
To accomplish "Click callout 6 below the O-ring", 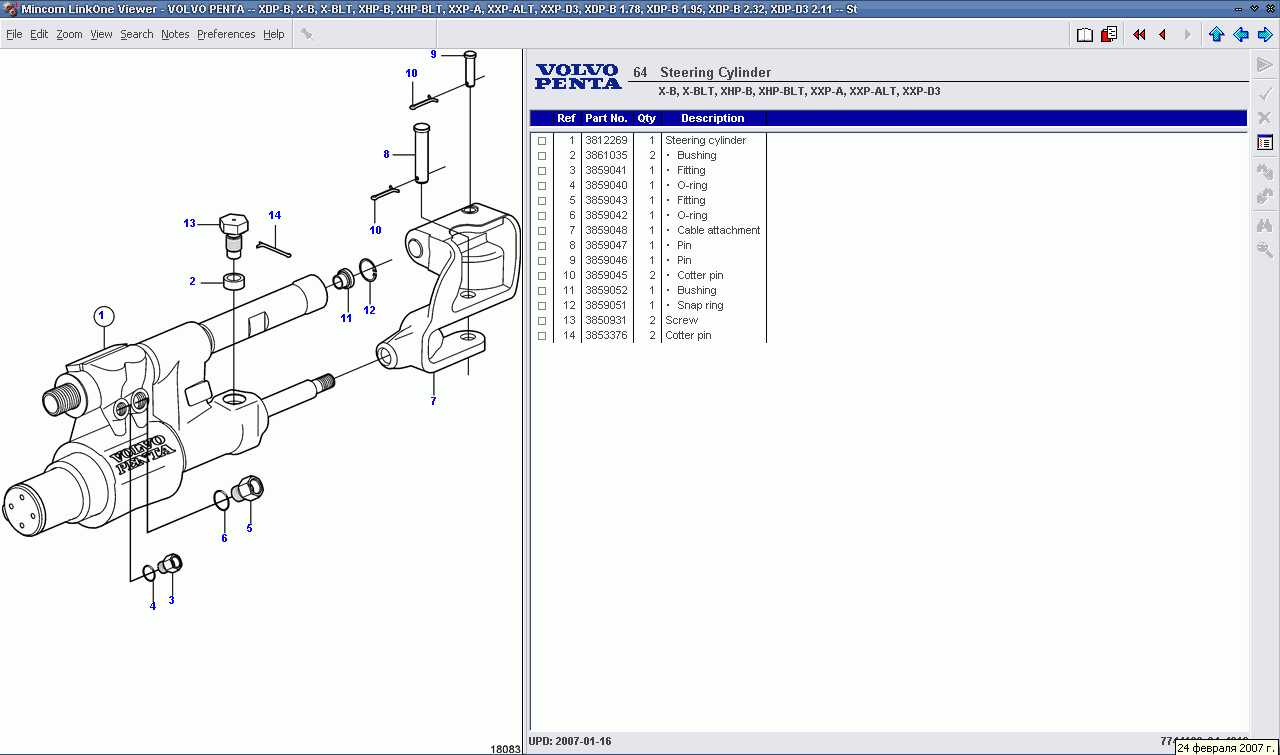I will pos(224,538).
